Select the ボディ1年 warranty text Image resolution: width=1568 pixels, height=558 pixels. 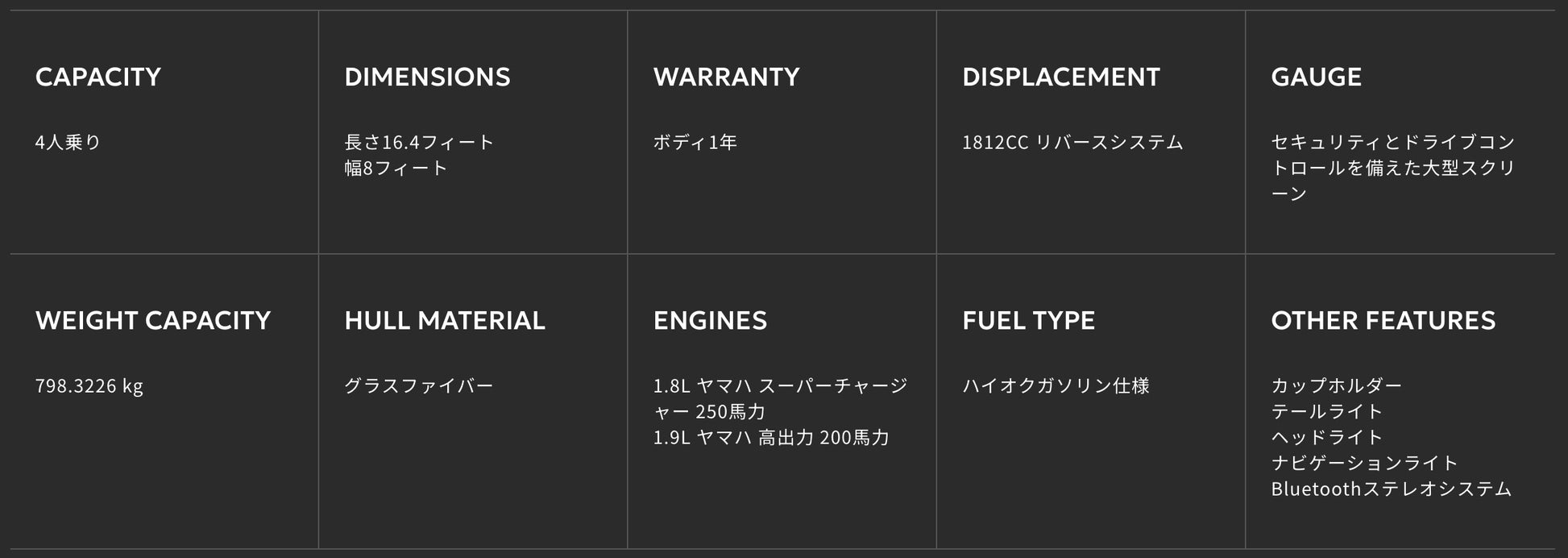[695, 142]
